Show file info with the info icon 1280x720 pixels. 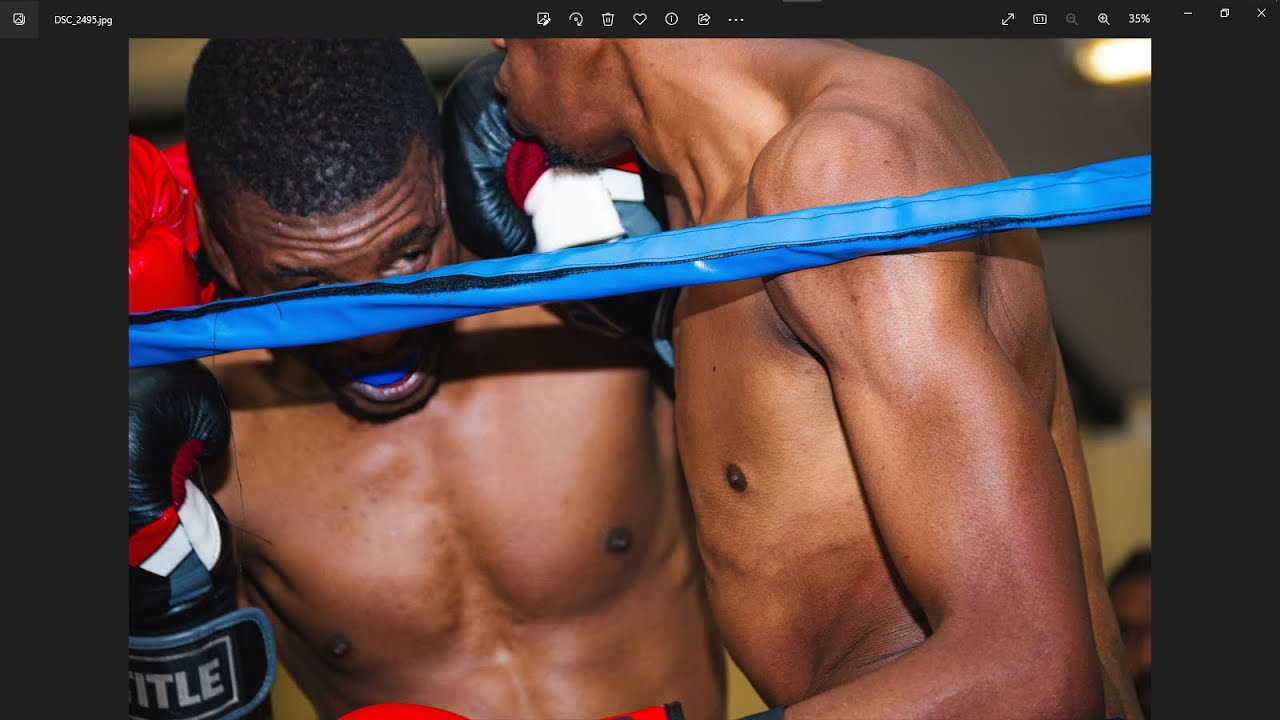[x=672, y=19]
